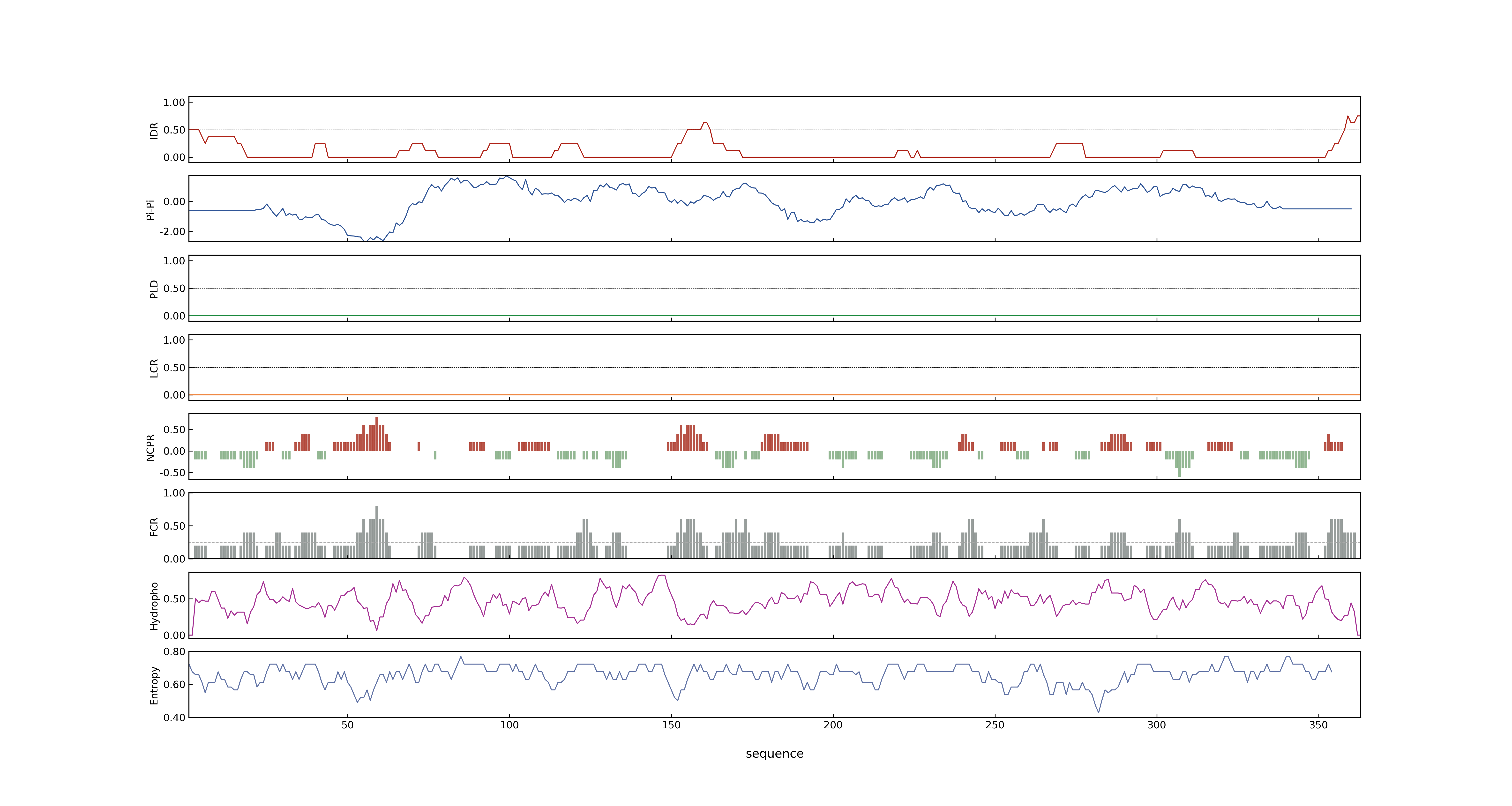Click the Pi-Pi y-axis label

150,209
